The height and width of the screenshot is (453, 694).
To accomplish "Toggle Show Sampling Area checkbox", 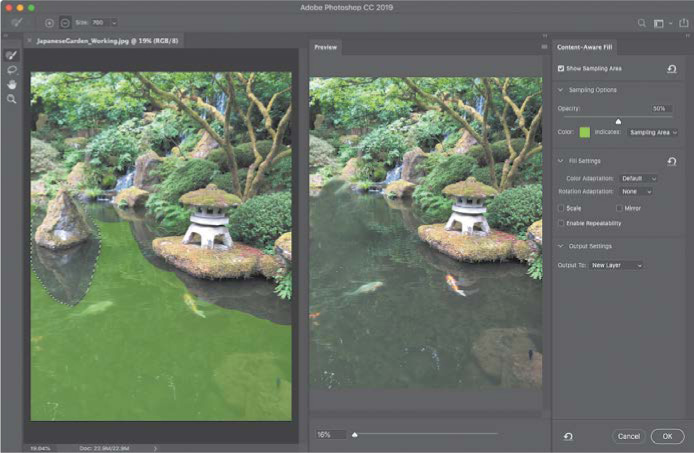I will coord(561,68).
